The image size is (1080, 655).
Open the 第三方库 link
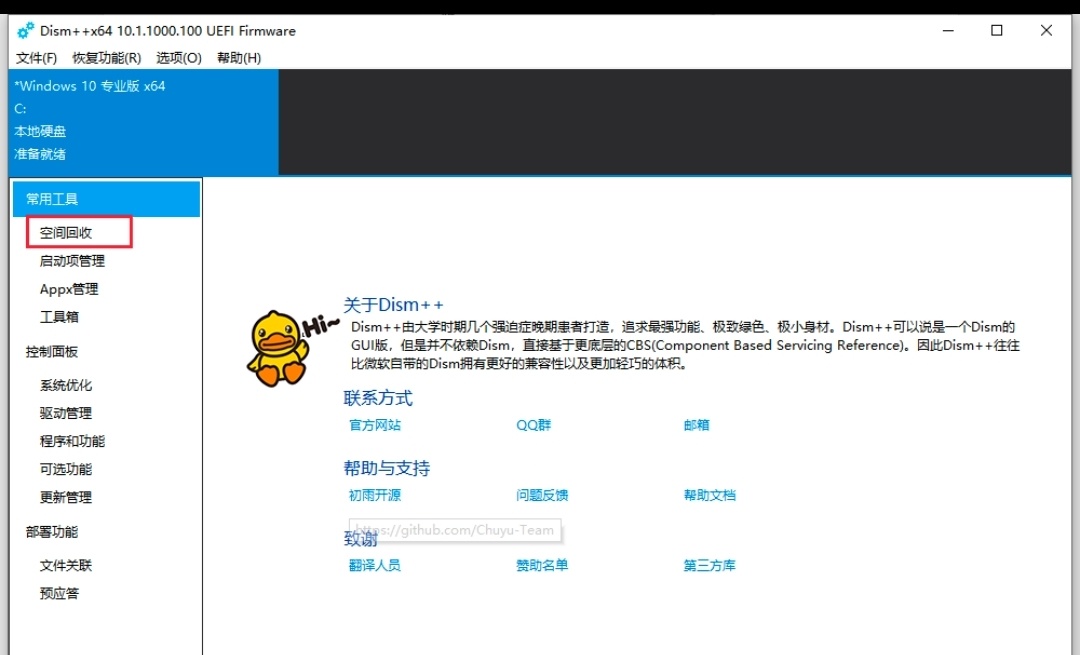coord(709,565)
